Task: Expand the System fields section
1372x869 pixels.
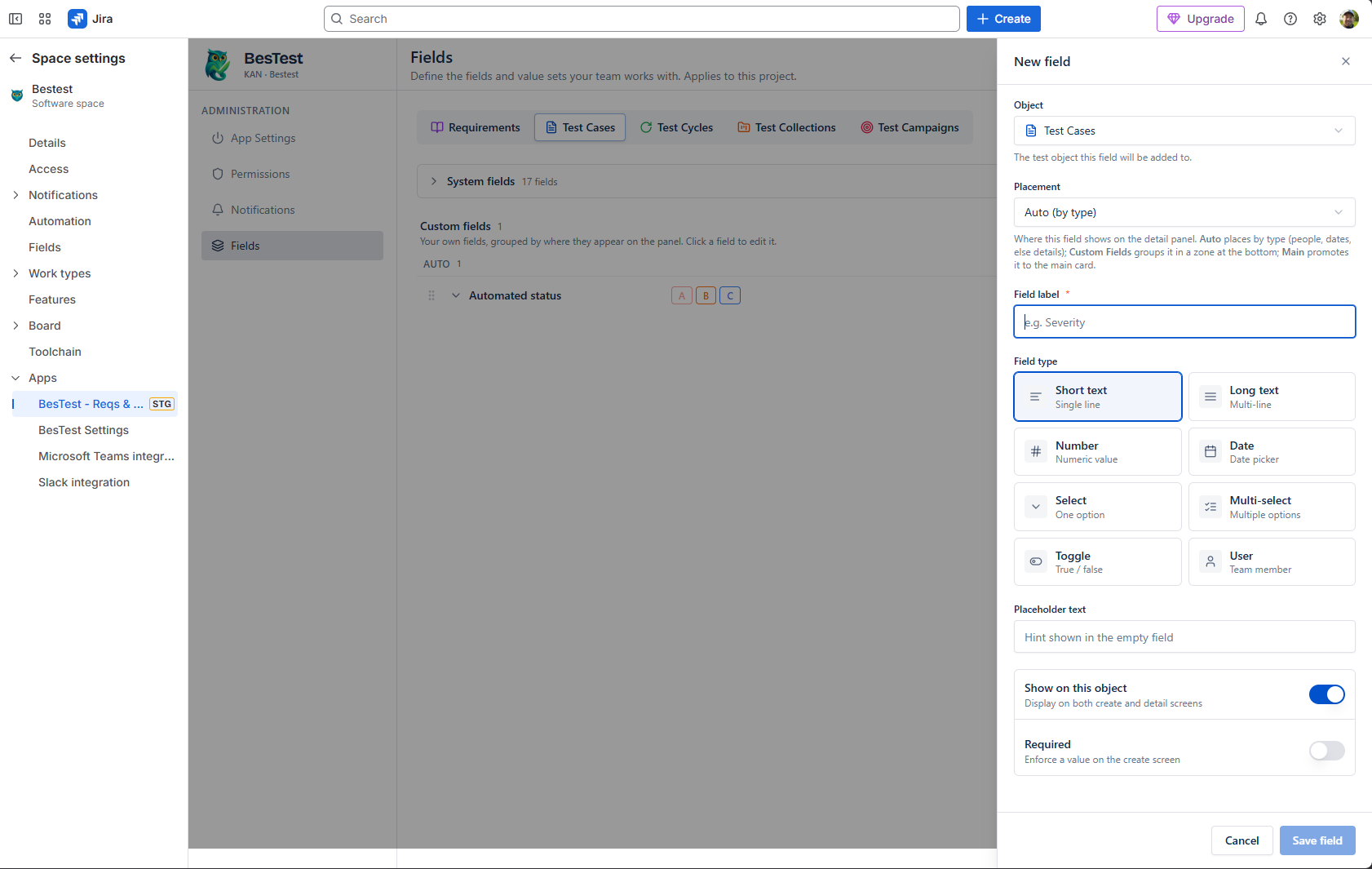Action: coord(434,181)
